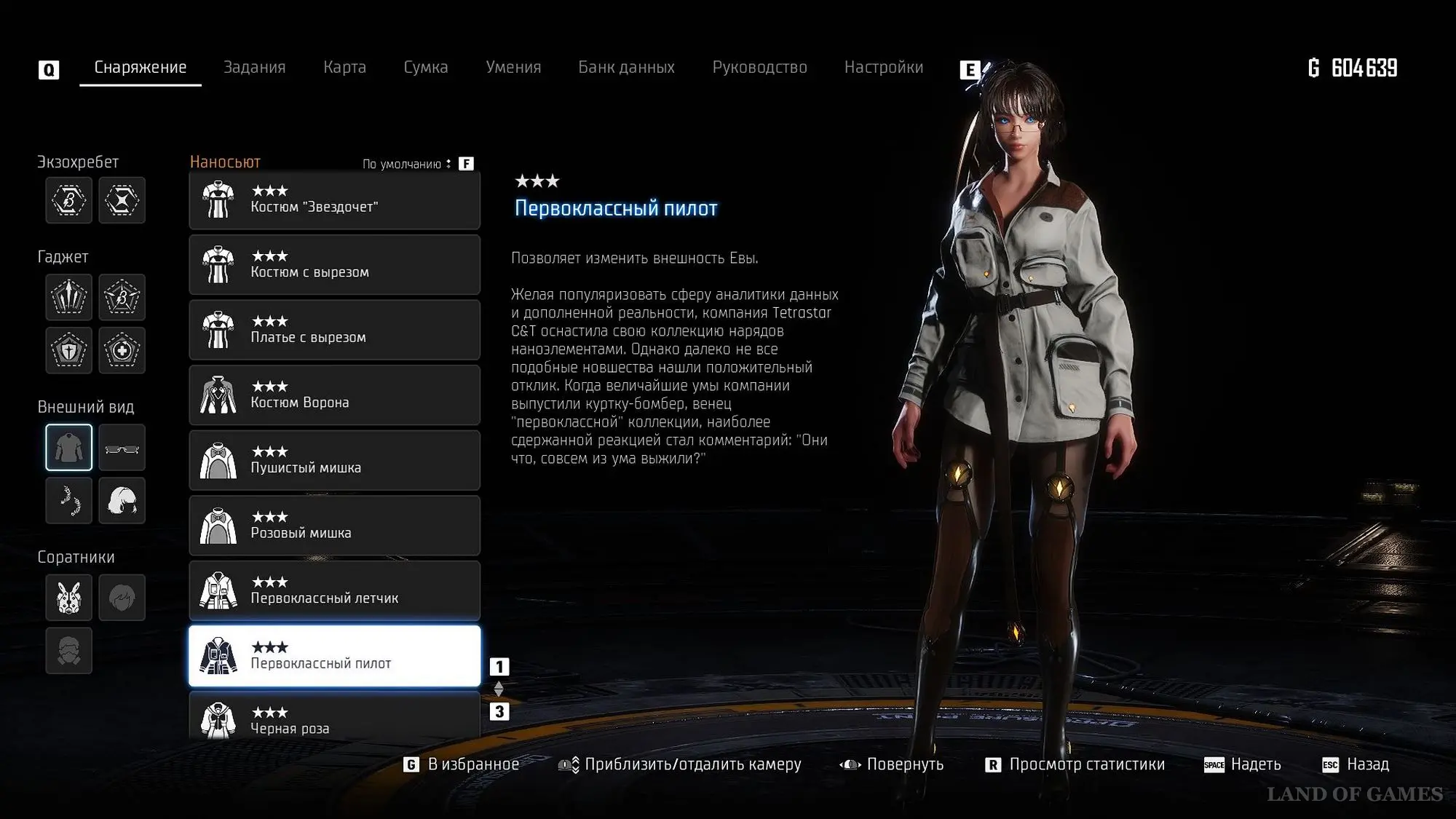Image resolution: width=1456 pixels, height=819 pixels.
Task: Select the Первоклассный пилот nanosuit row
Action: tap(334, 656)
